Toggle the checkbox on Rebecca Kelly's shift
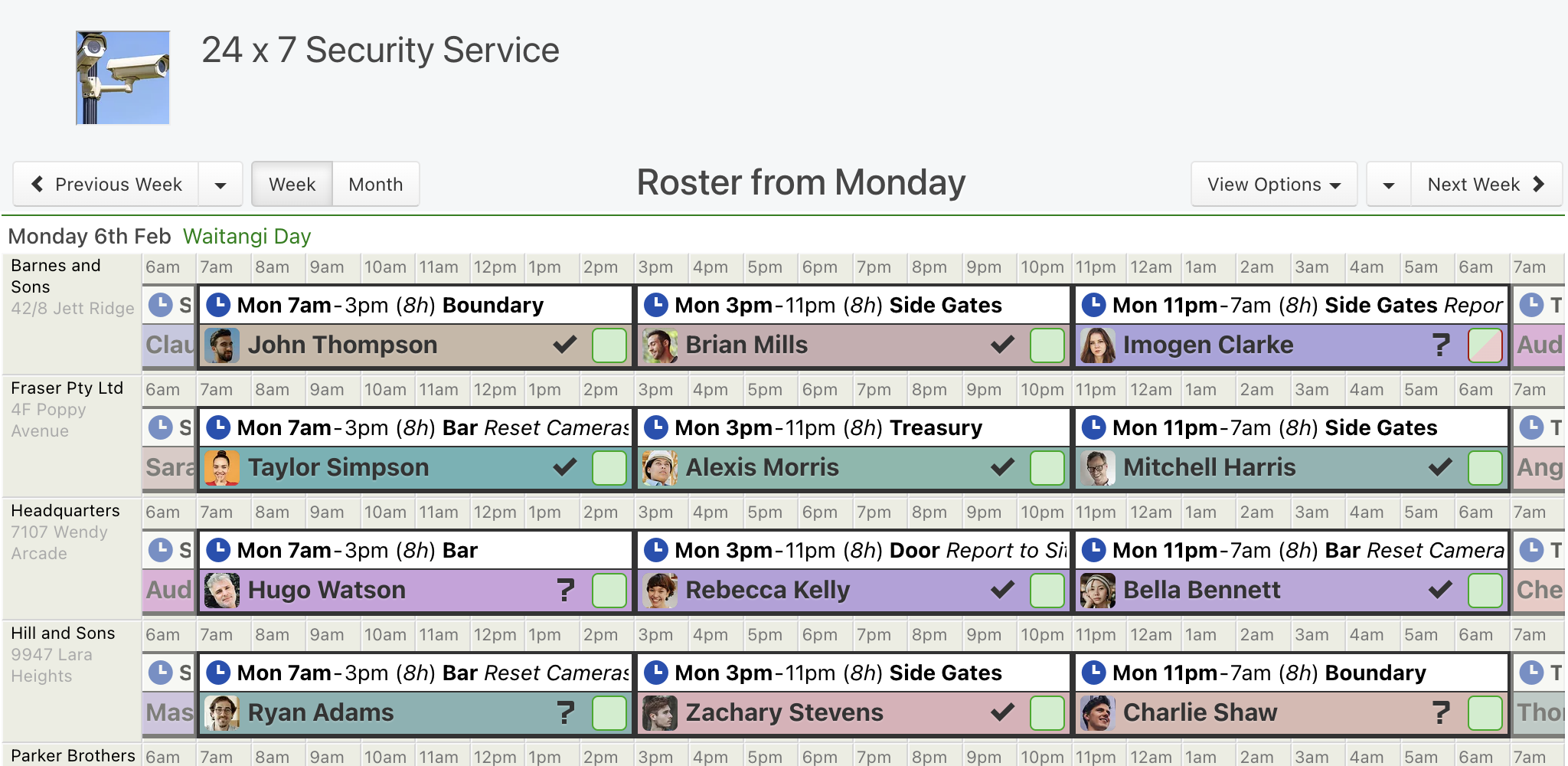 click(x=1047, y=591)
